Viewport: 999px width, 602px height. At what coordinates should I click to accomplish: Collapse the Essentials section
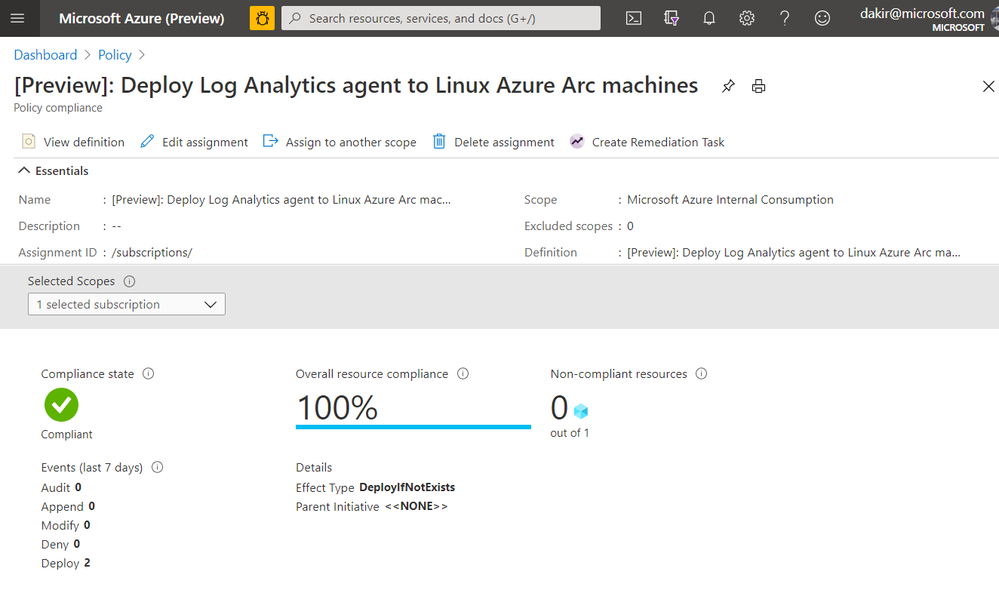(x=24, y=171)
